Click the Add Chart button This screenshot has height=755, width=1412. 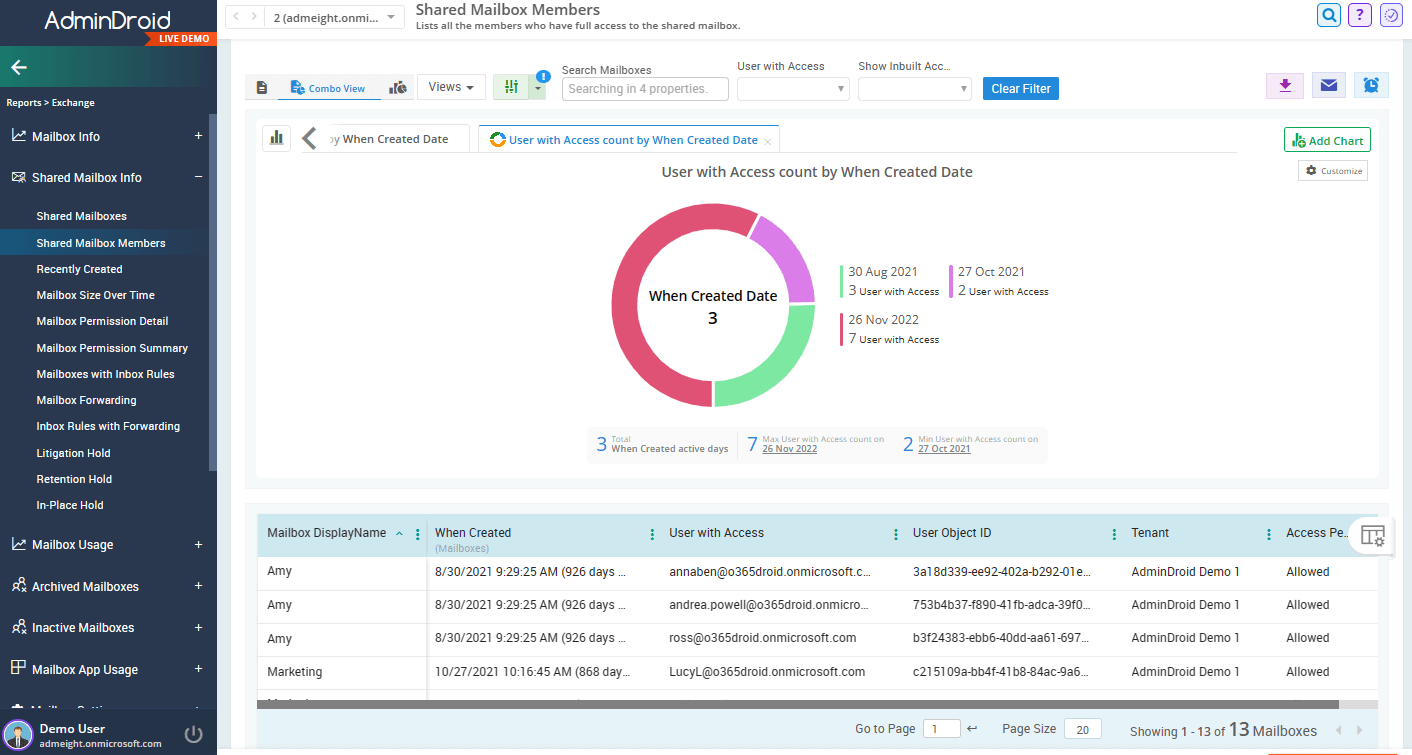click(x=1327, y=140)
